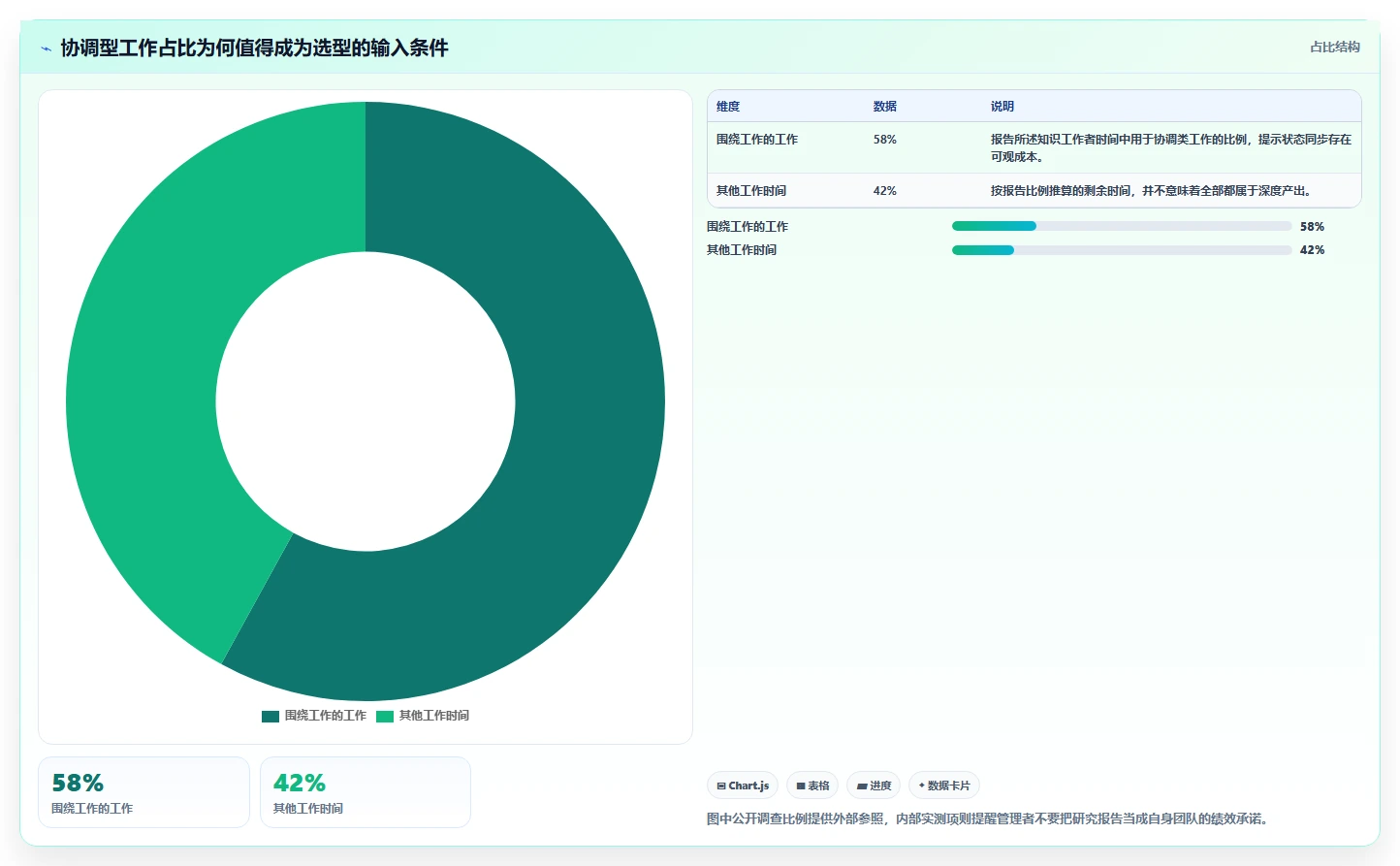This screenshot has height=866, width=1400.
Task: Click the 围绕工作的工作 label above the progress list
Action: 748,227
